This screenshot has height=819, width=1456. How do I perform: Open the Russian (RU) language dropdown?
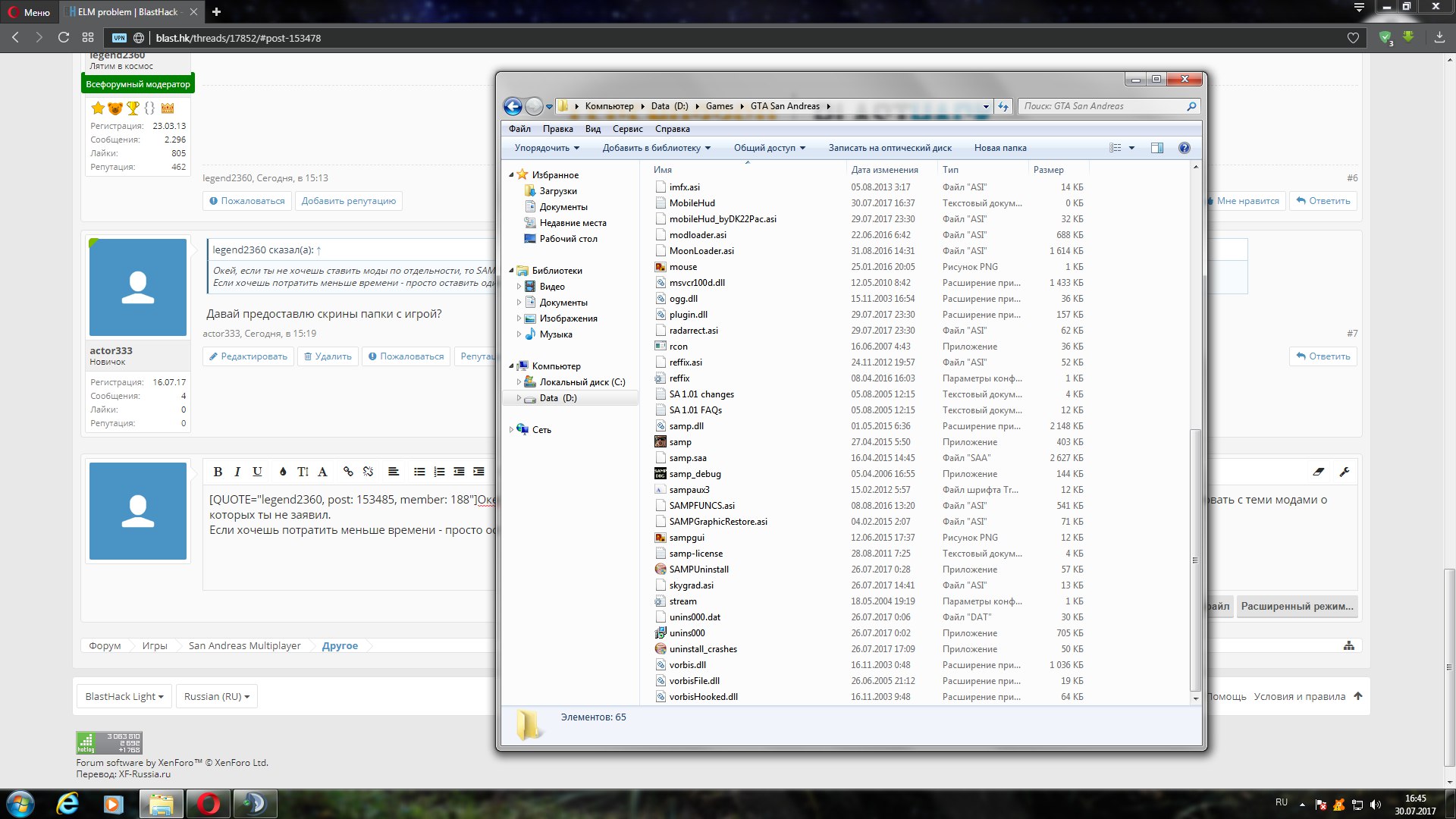coord(217,696)
